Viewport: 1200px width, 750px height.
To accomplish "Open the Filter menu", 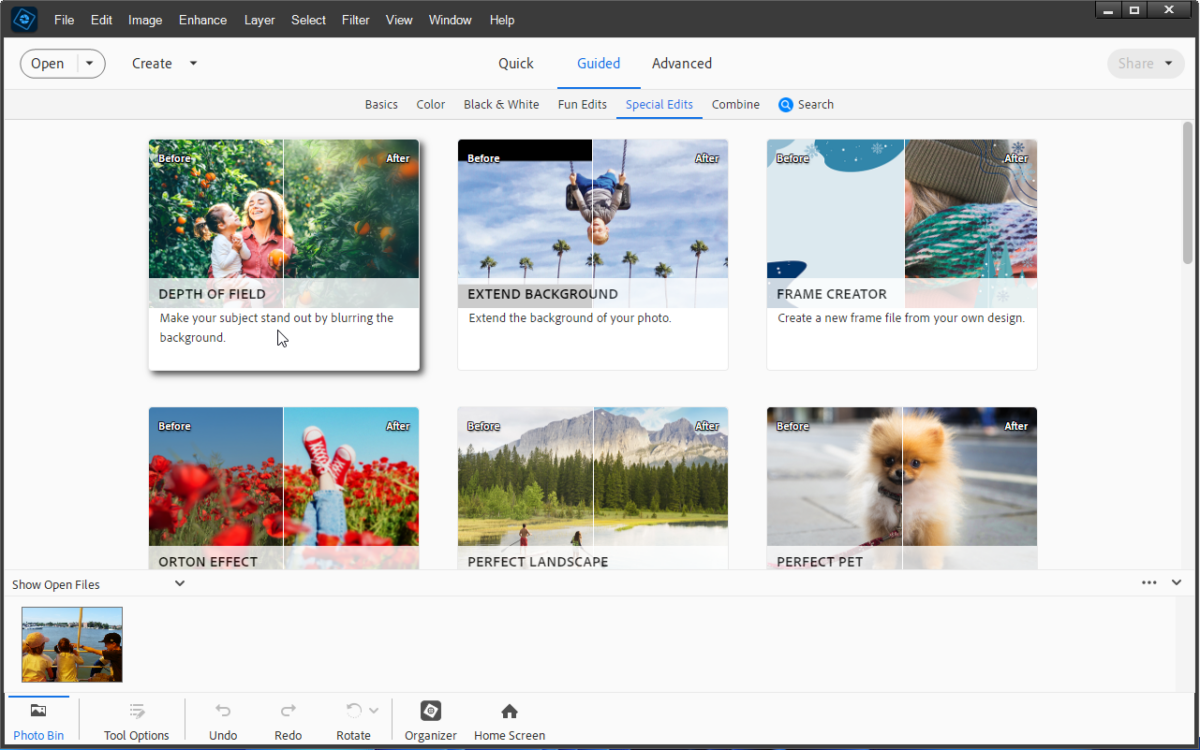I will pyautogui.click(x=355, y=19).
